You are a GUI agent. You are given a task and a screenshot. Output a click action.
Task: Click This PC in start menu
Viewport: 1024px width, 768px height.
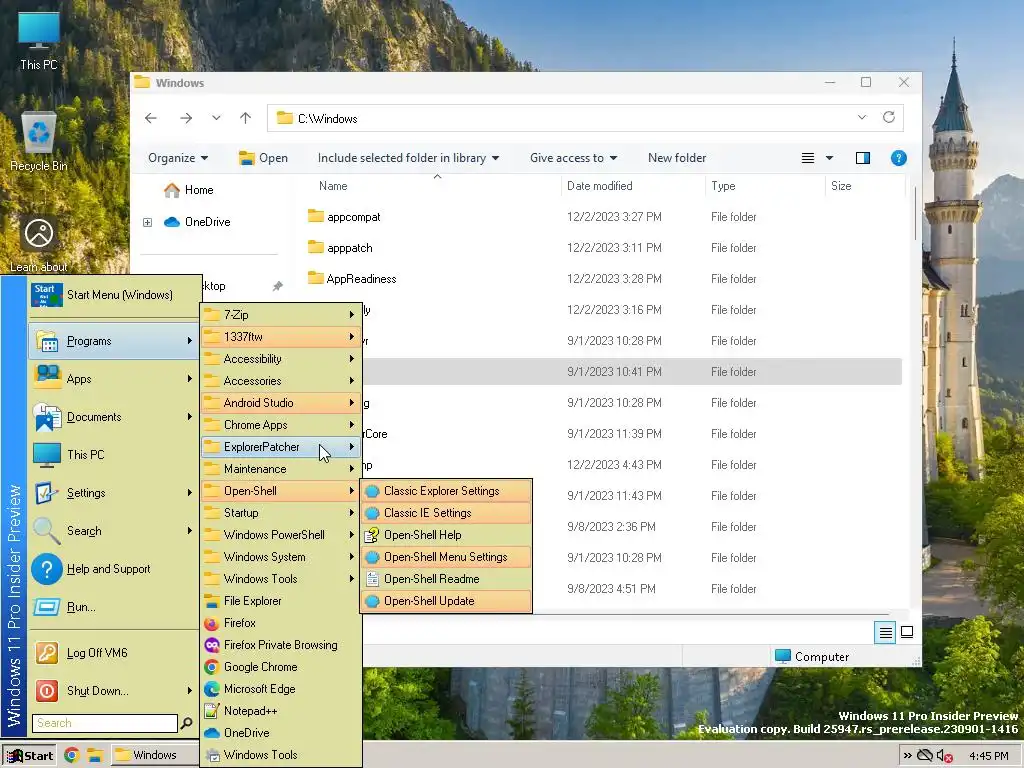click(x=114, y=455)
